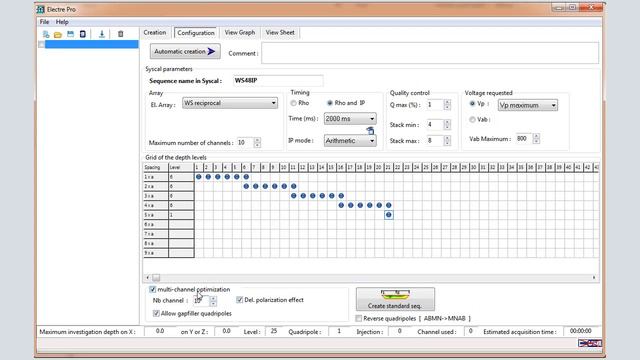Click the '9×a' spacing row header
Image resolution: width=640 pixels, height=360 pixels.
click(156, 253)
